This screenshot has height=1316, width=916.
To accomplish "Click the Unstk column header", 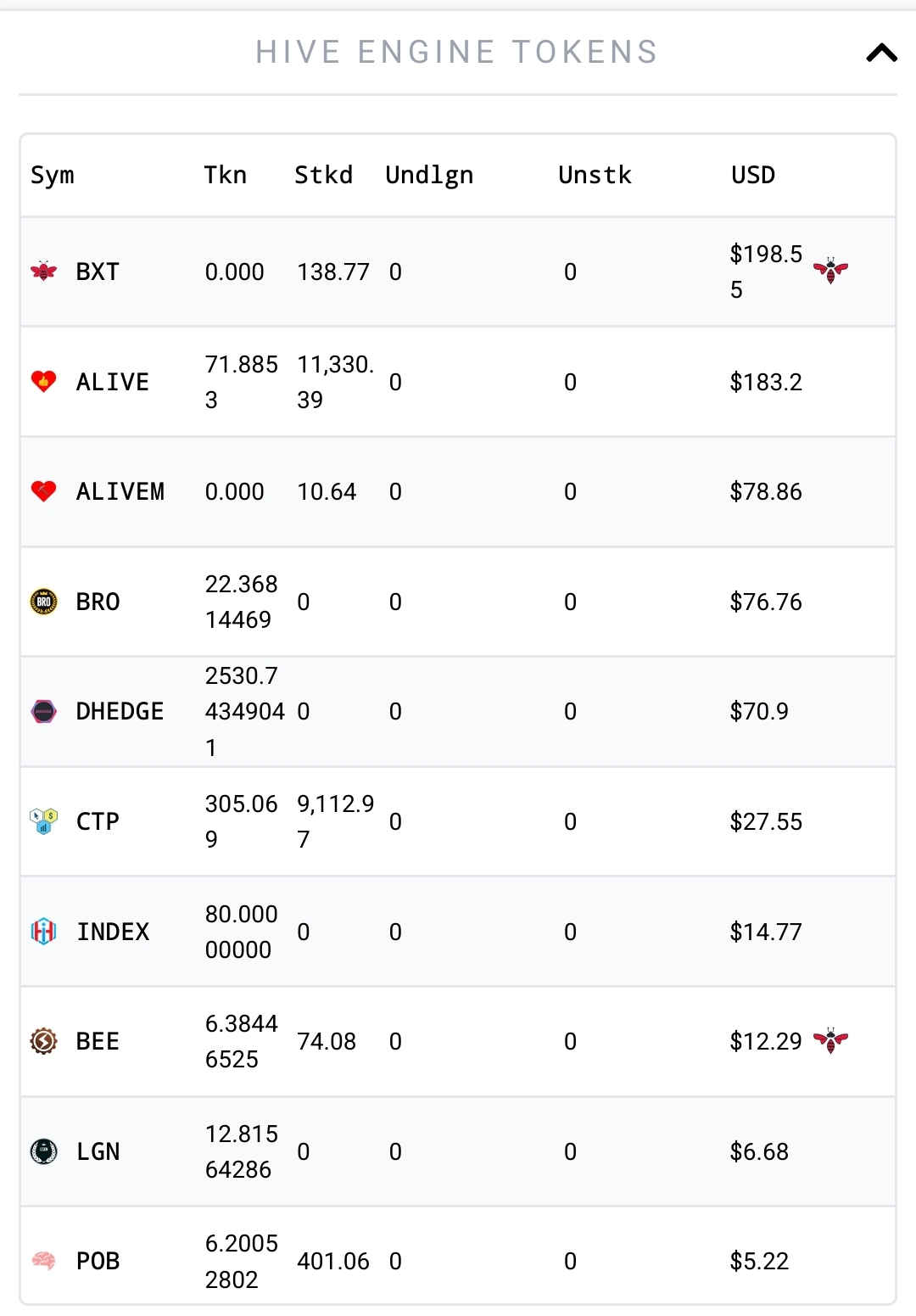I will 595,175.
